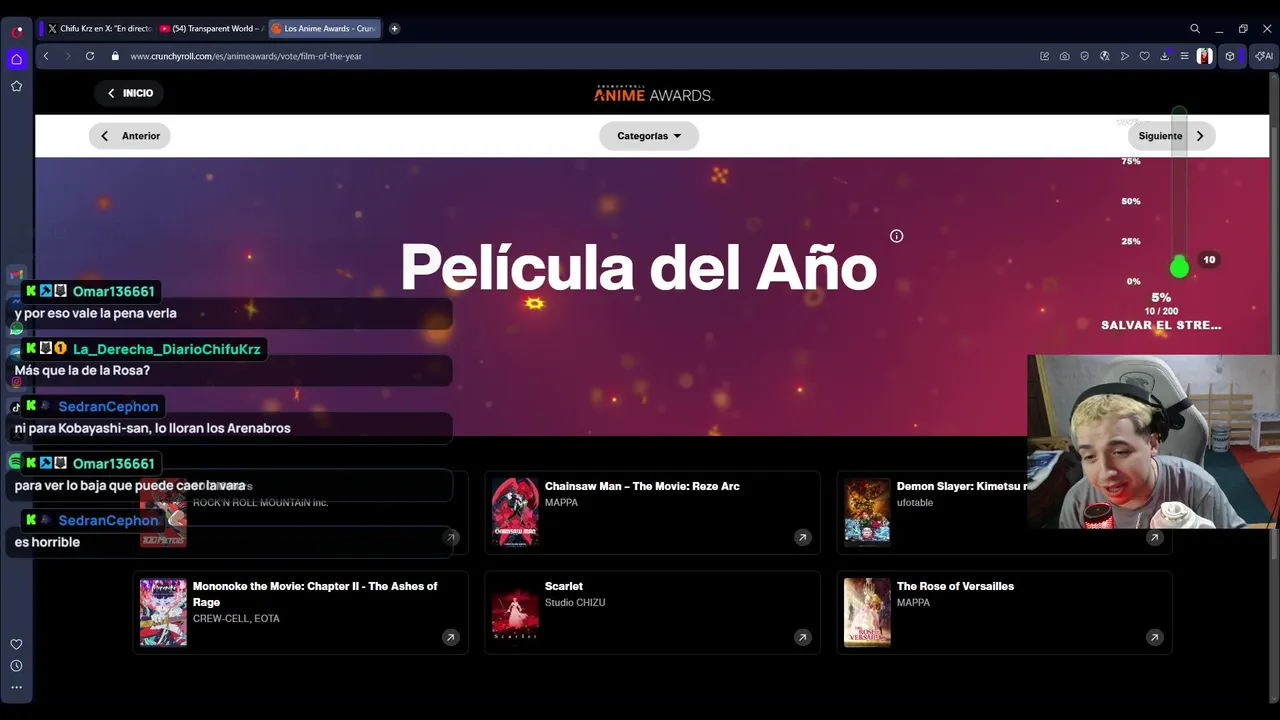Open sidebar three-dots more options
Screen dimensions: 1280x720
pyautogui.click(x=16, y=687)
